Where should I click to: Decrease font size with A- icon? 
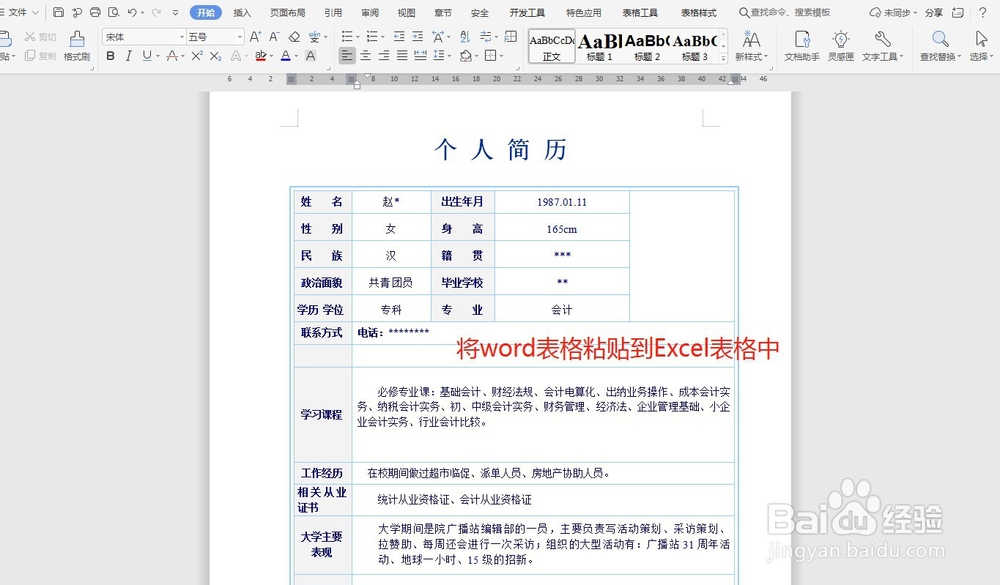pyautogui.click(x=274, y=37)
